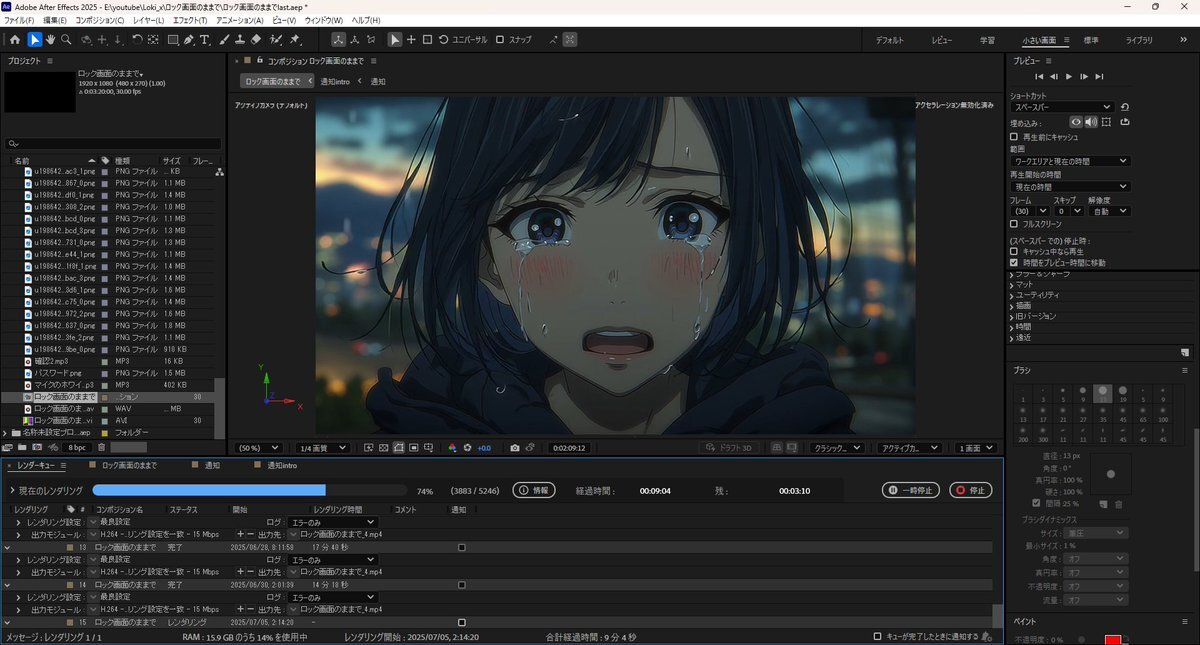Click the Project panel search field
The image size is (1200, 645).
point(113,144)
